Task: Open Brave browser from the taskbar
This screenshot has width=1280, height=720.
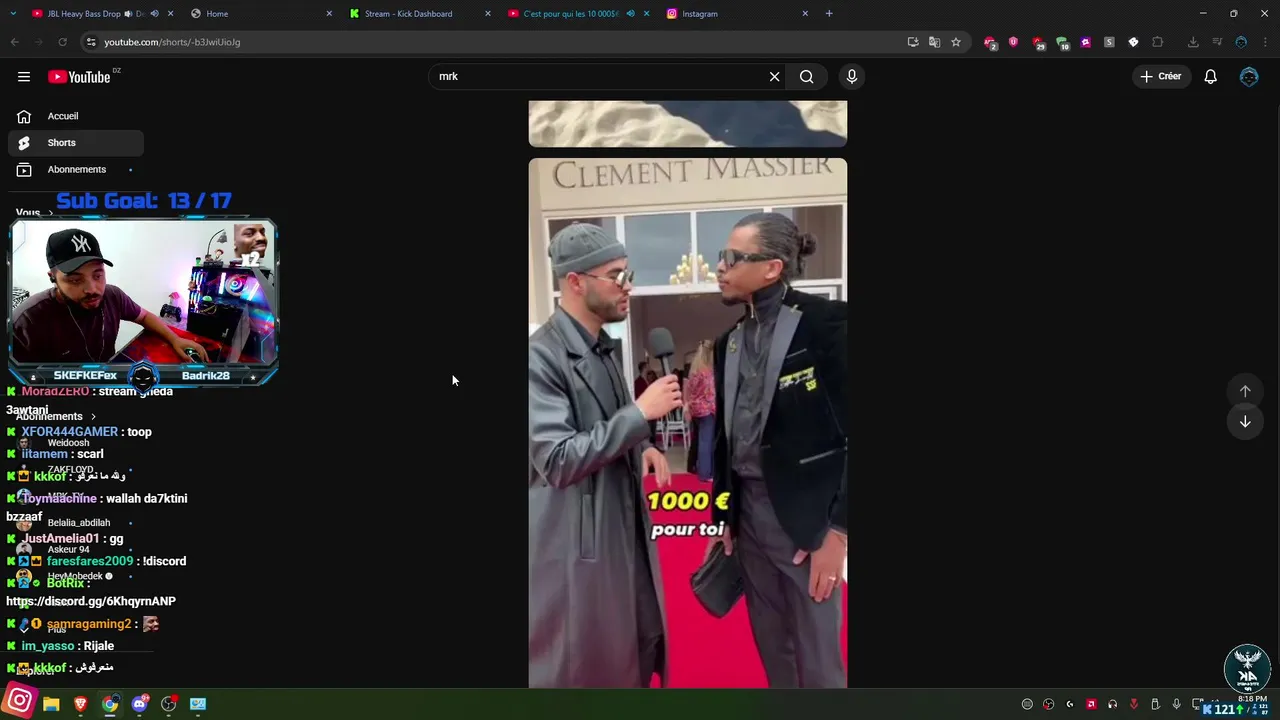Action: [x=81, y=704]
